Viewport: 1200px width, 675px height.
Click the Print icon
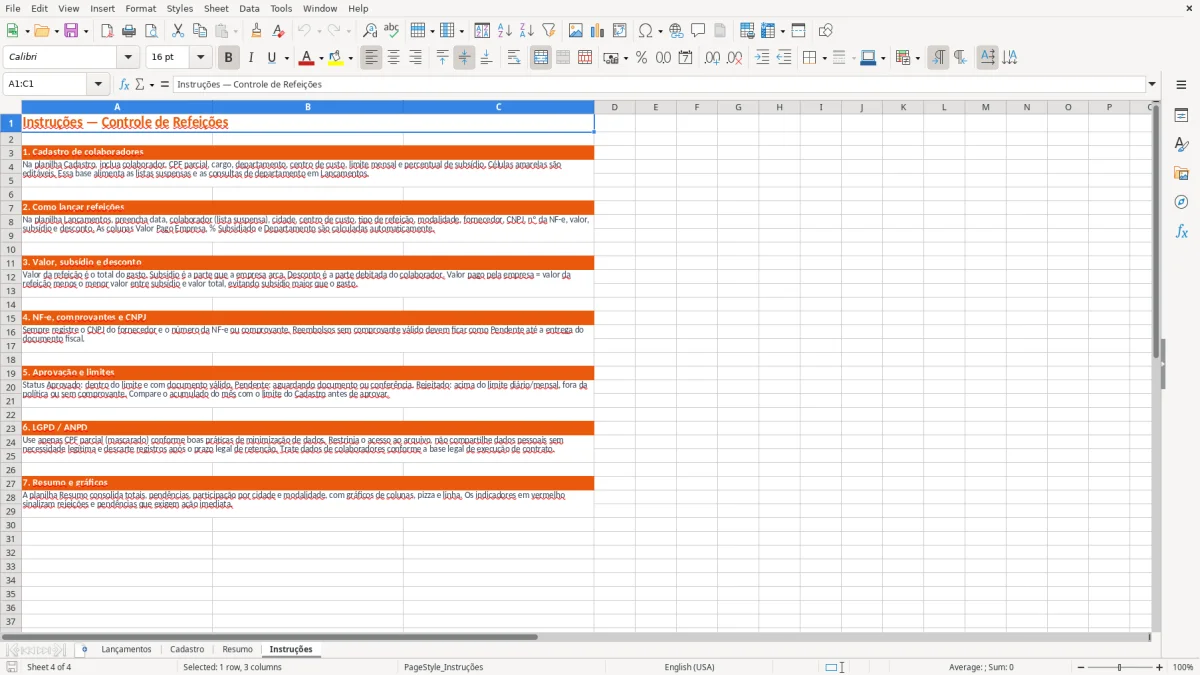129,31
